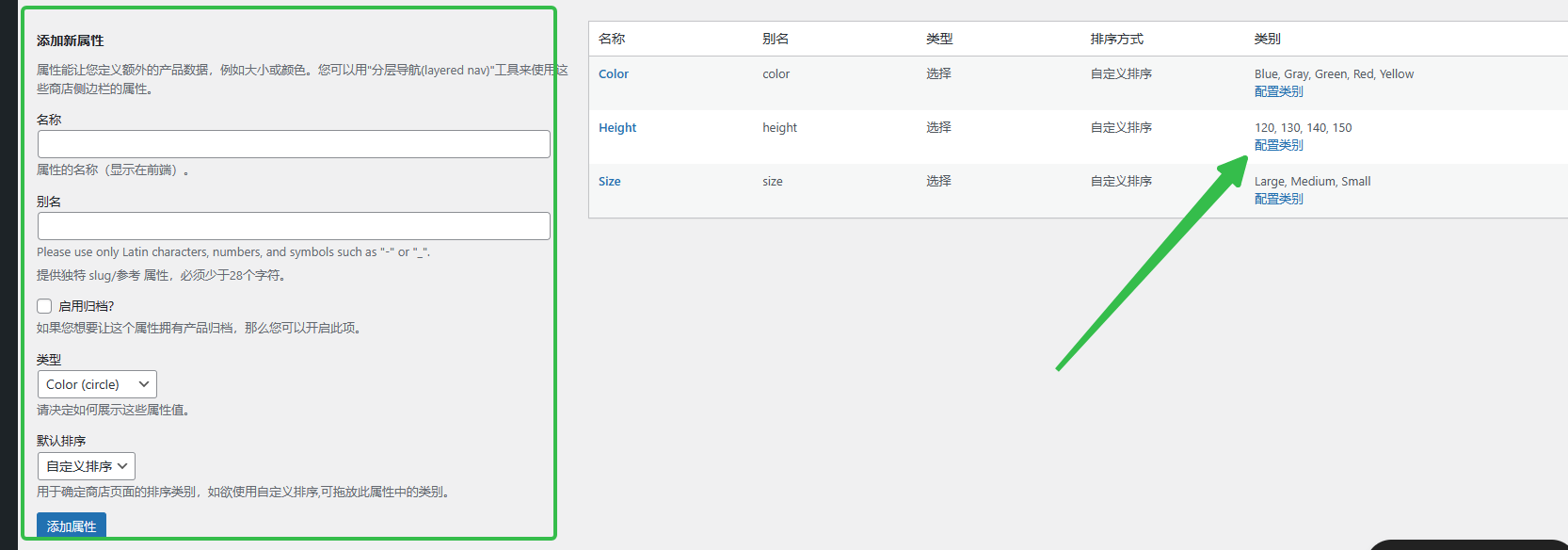
Task: Click the 类型 table column header
Action: click(x=939, y=39)
